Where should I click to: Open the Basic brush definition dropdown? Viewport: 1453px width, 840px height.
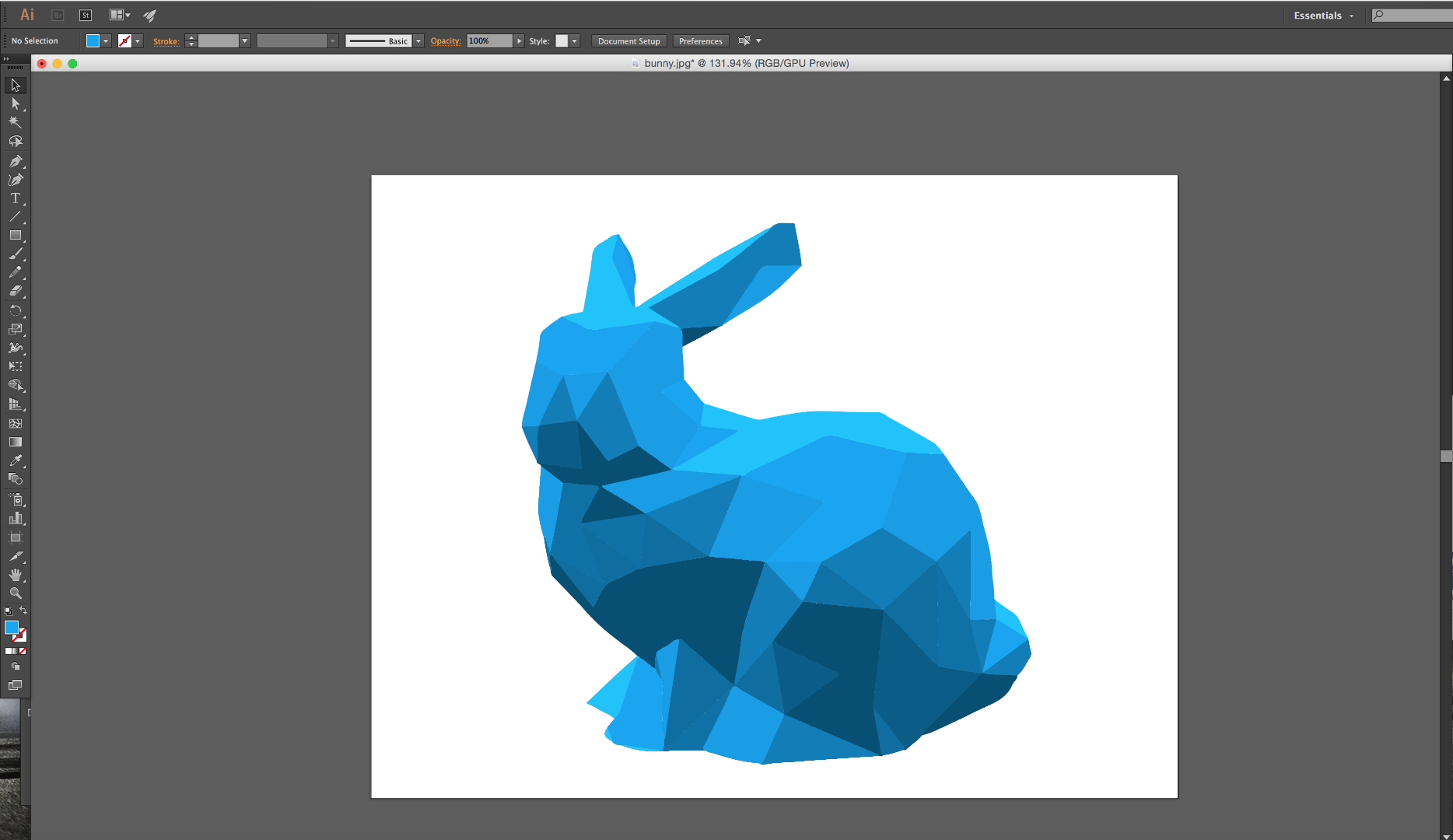pos(418,40)
